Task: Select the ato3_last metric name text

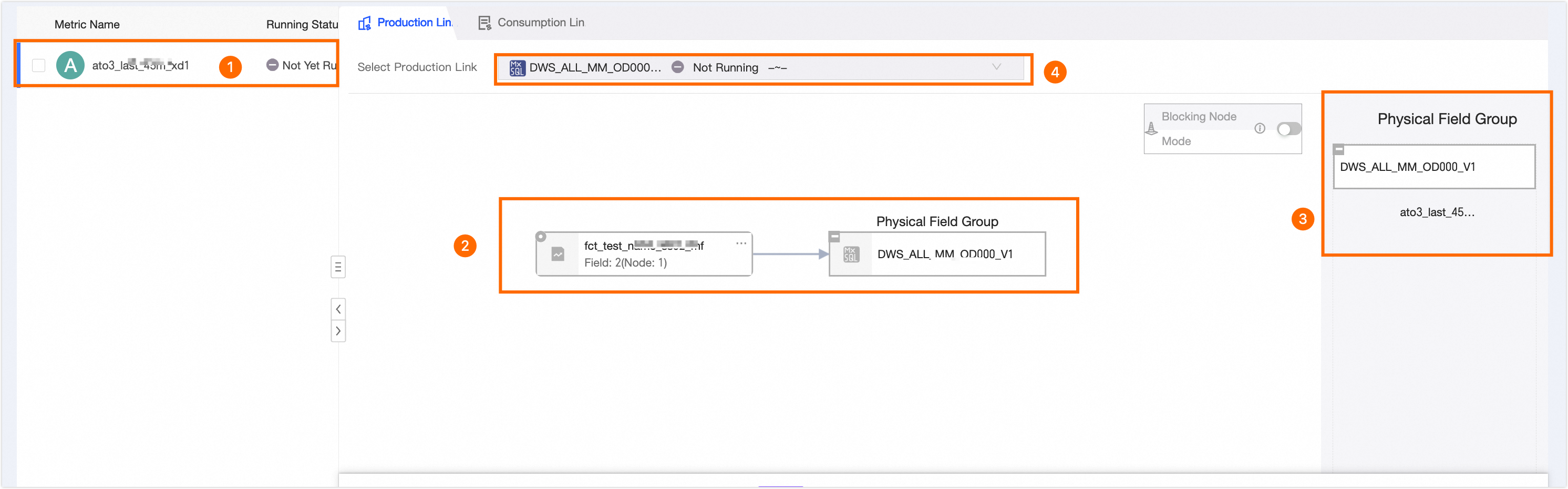Action: pos(141,65)
